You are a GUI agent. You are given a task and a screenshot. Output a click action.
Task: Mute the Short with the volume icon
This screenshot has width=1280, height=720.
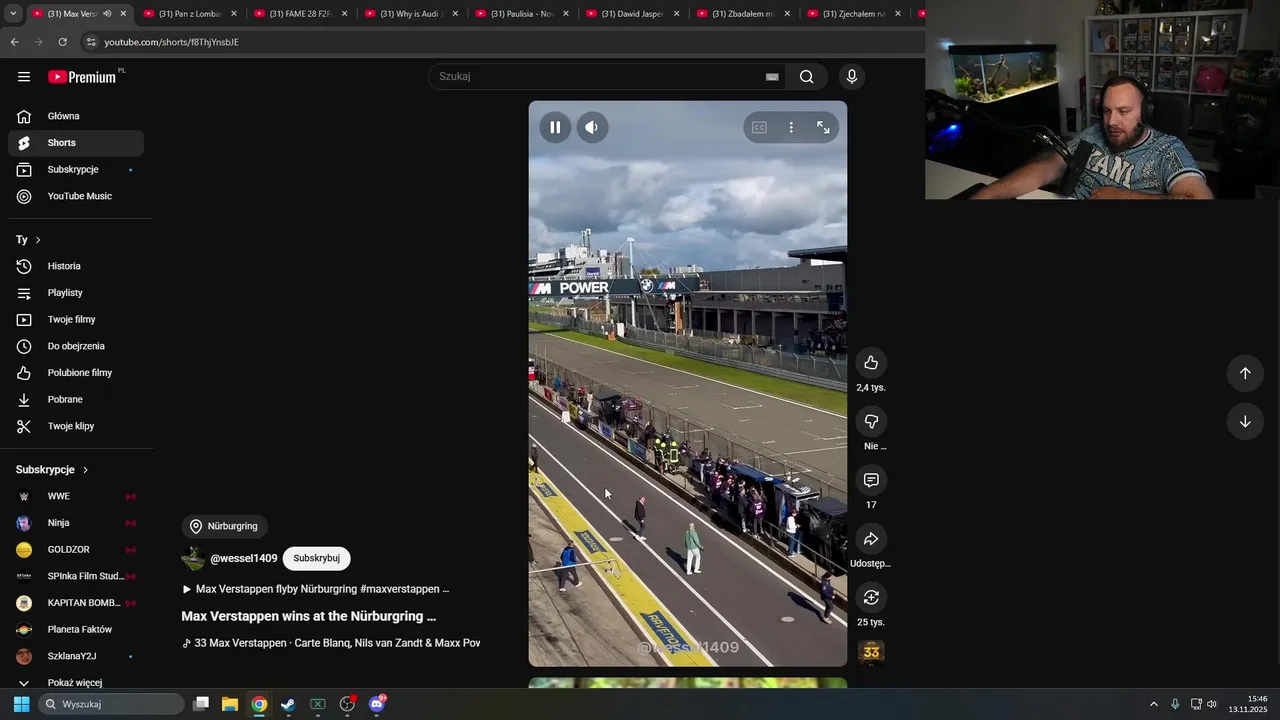point(592,127)
